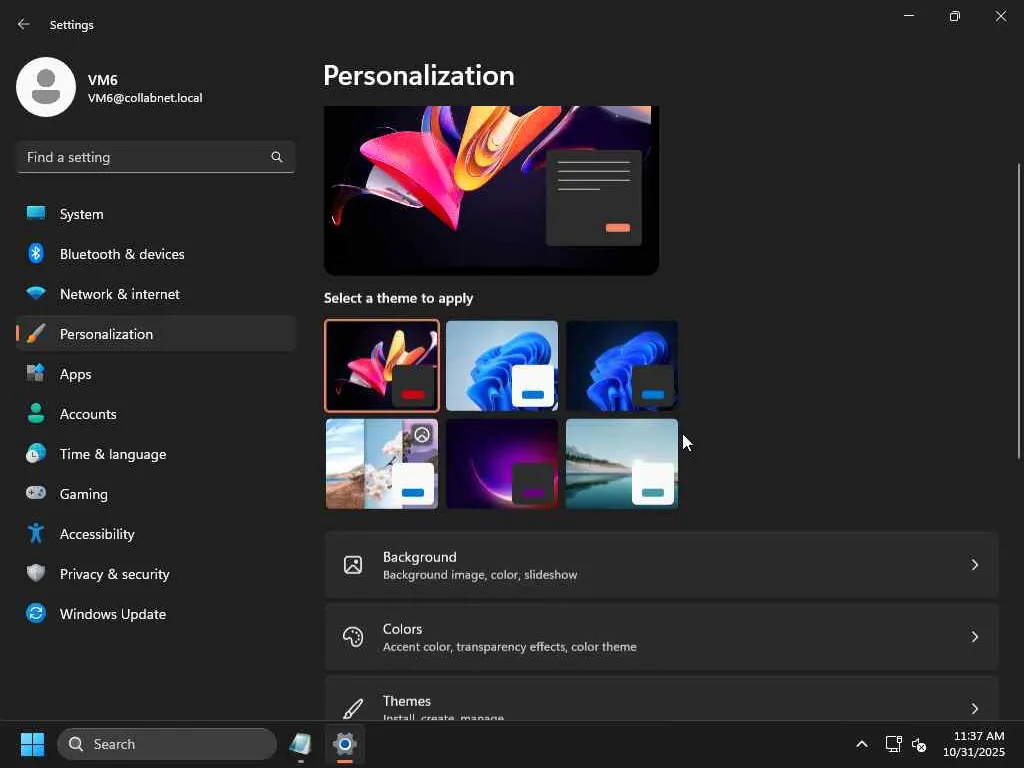The image size is (1024, 768).
Task: Click the 11:37 AM clock
Action: click(x=979, y=736)
